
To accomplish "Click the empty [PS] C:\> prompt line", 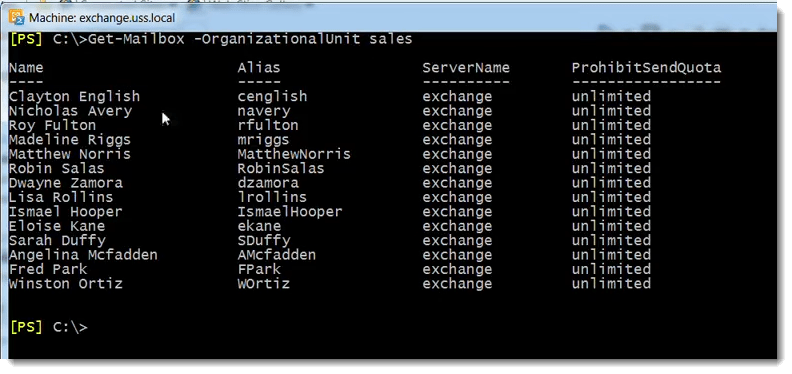I will pos(48,328).
